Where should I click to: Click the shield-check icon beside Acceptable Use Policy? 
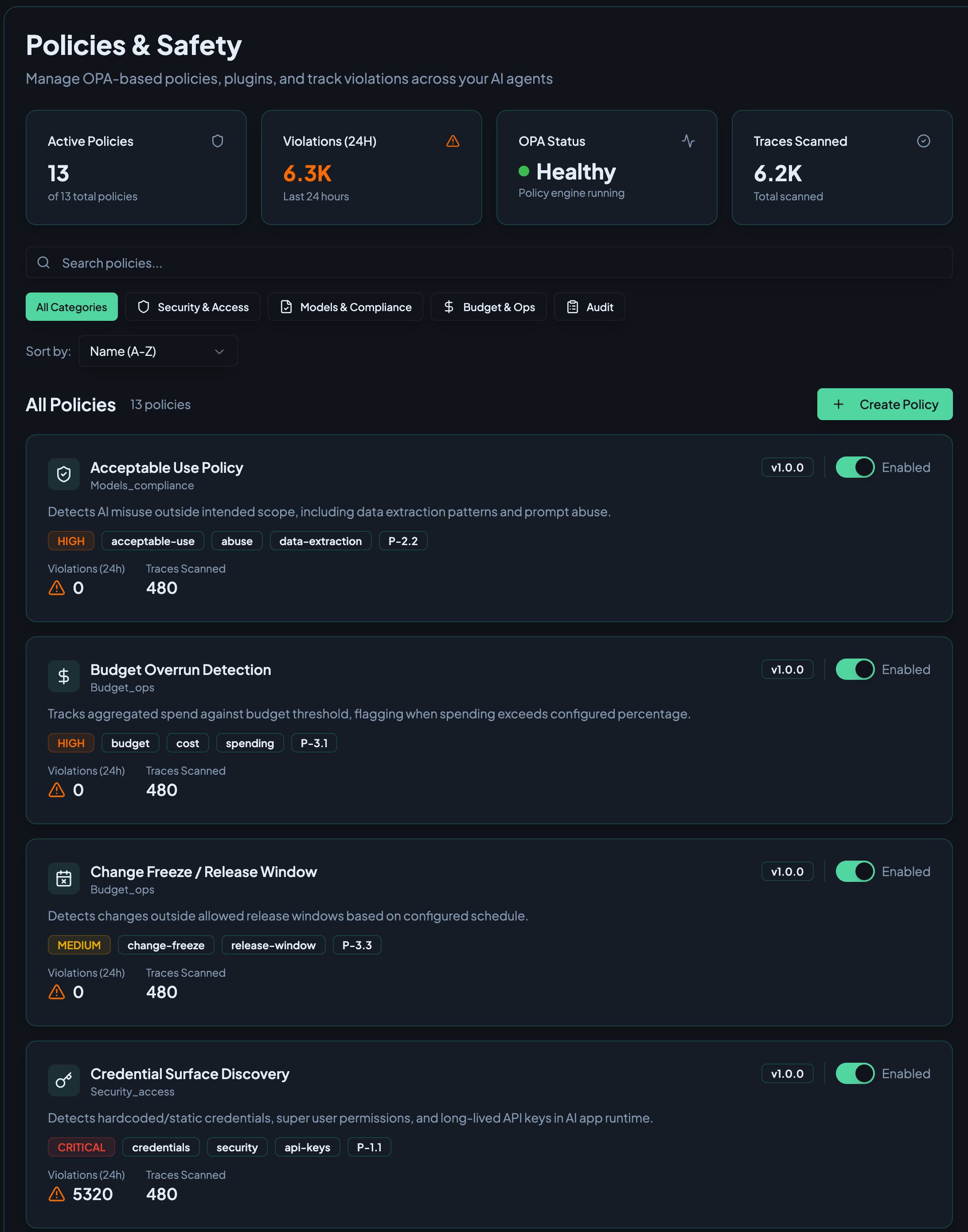(x=64, y=474)
